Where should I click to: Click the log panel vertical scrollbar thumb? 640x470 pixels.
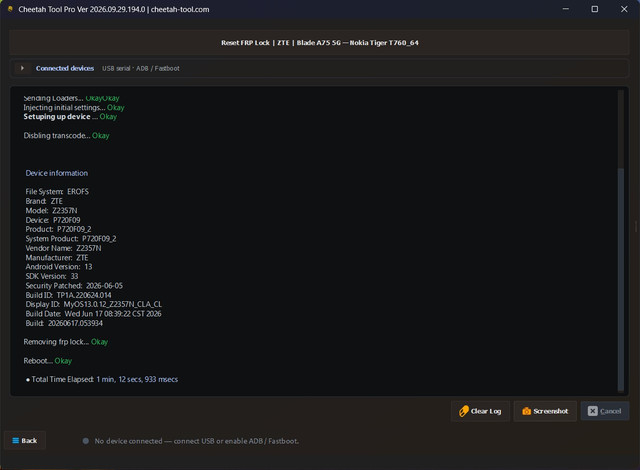point(620,279)
